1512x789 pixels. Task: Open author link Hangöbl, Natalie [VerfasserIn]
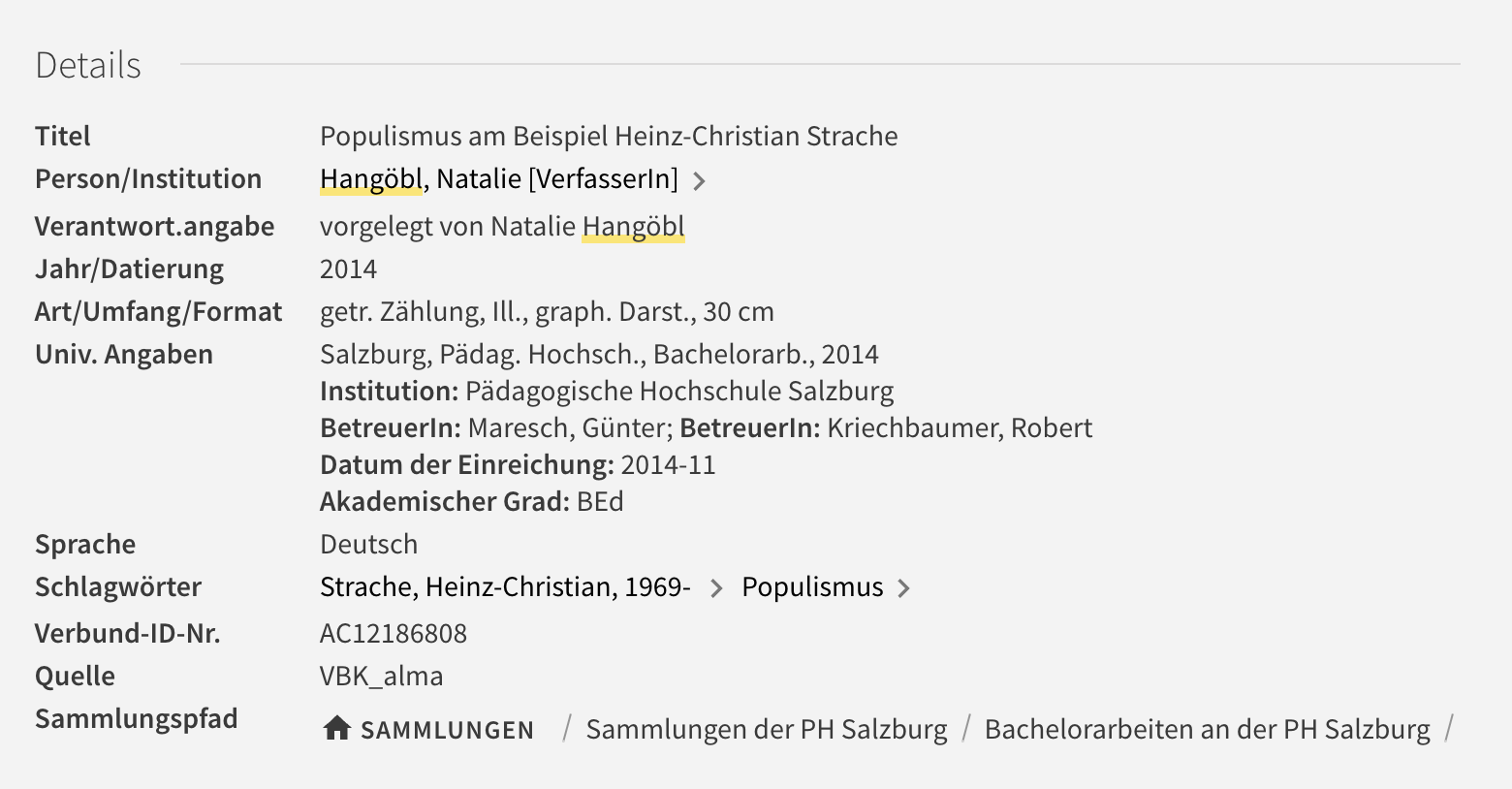[499, 178]
